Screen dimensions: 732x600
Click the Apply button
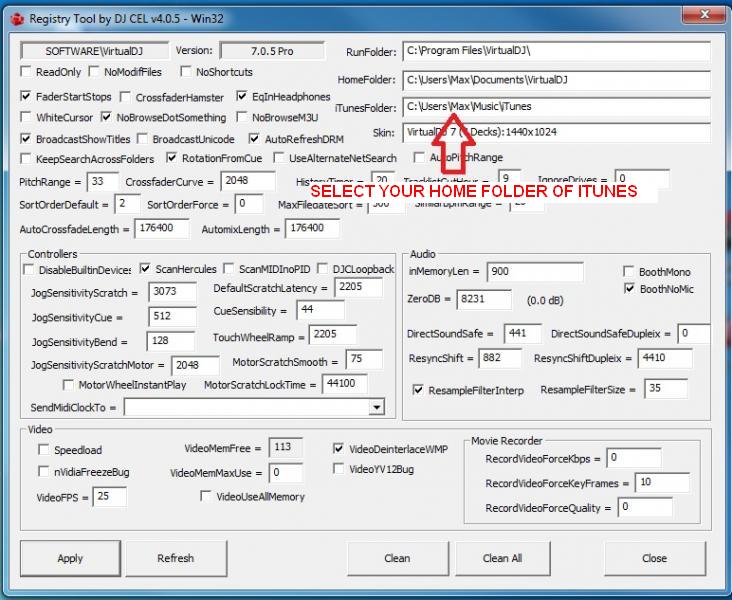(70, 558)
